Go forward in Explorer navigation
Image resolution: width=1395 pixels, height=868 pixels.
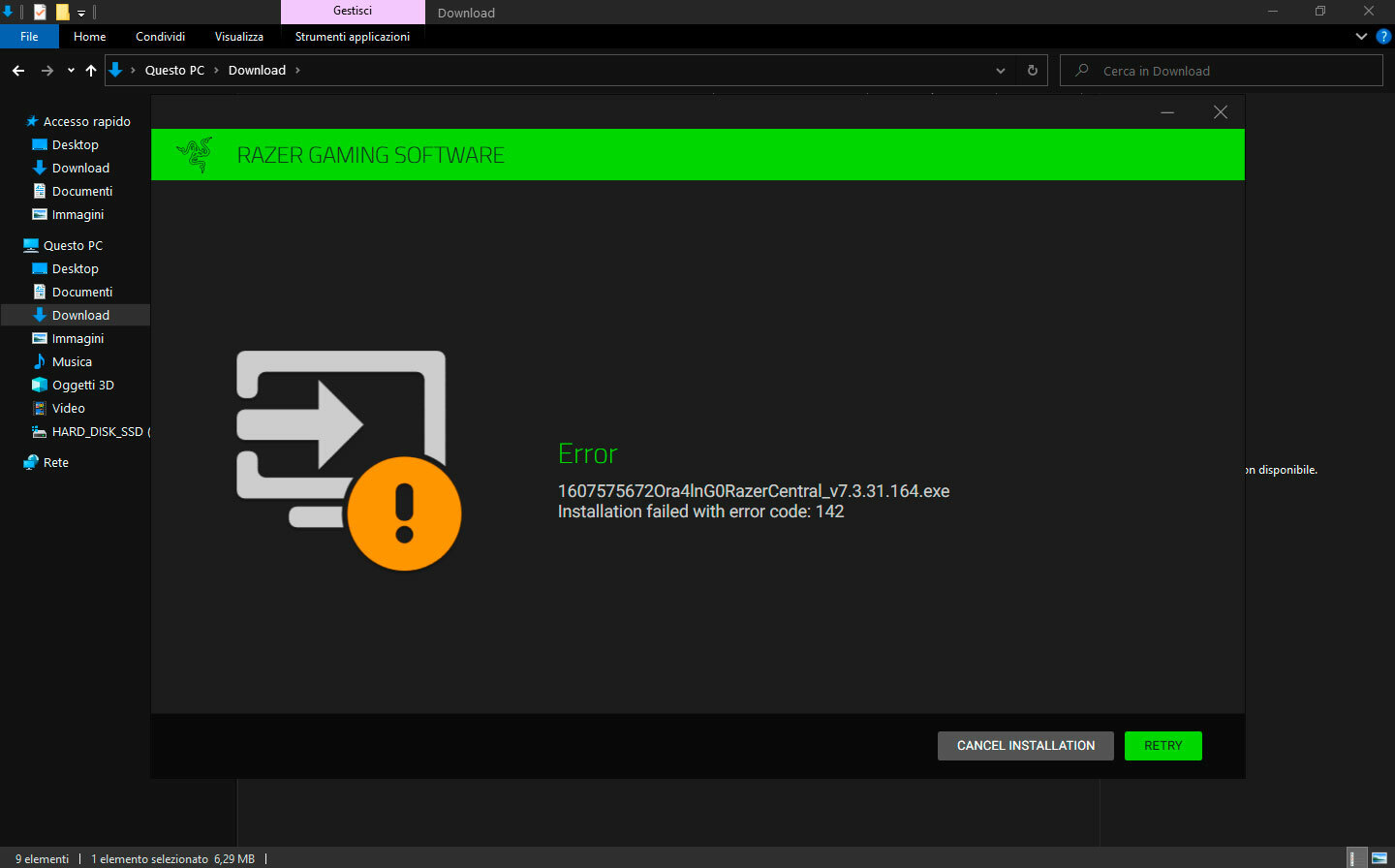pos(47,71)
